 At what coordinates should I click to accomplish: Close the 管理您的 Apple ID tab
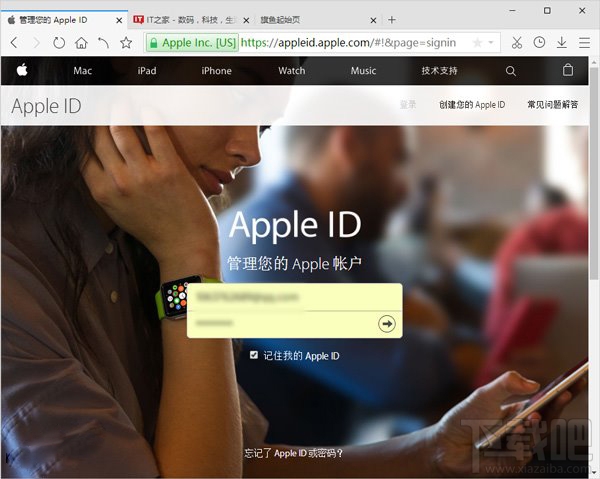pos(119,20)
